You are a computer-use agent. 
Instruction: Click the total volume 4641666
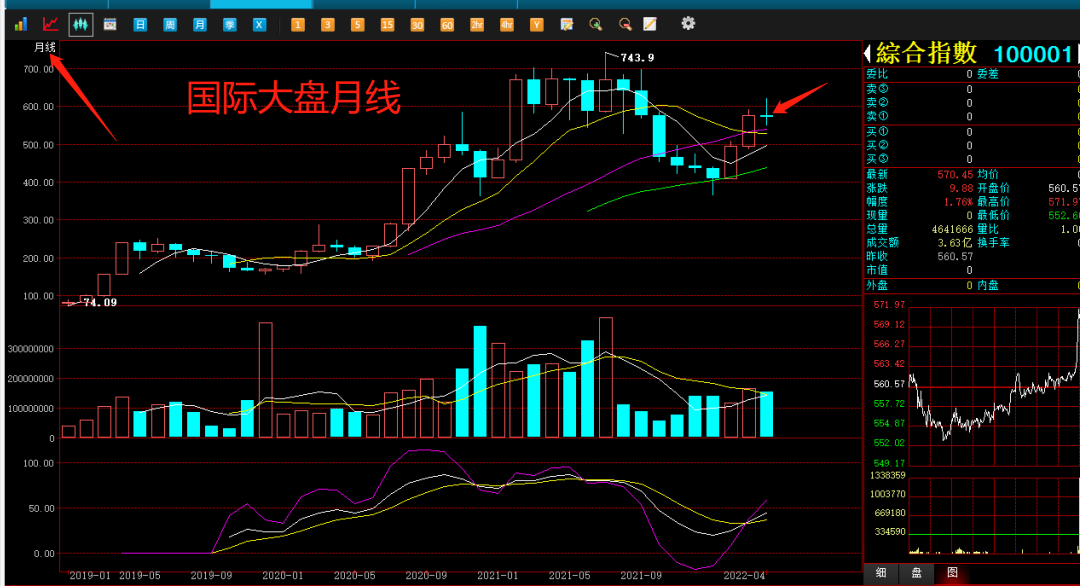click(952, 229)
